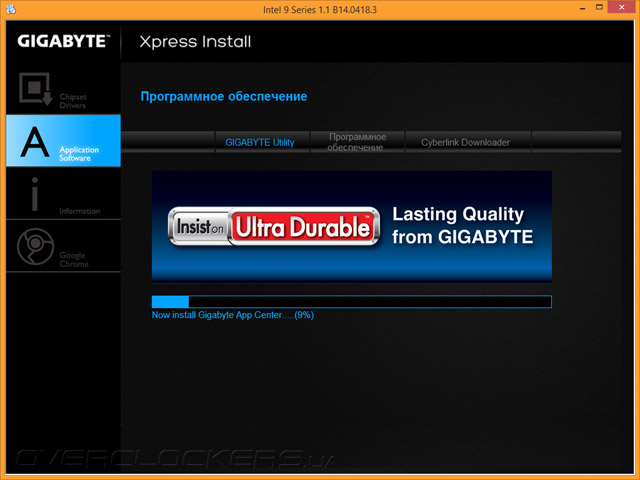Open the Google Chrome sidebar icon
The image size is (640, 480).
click(36, 247)
